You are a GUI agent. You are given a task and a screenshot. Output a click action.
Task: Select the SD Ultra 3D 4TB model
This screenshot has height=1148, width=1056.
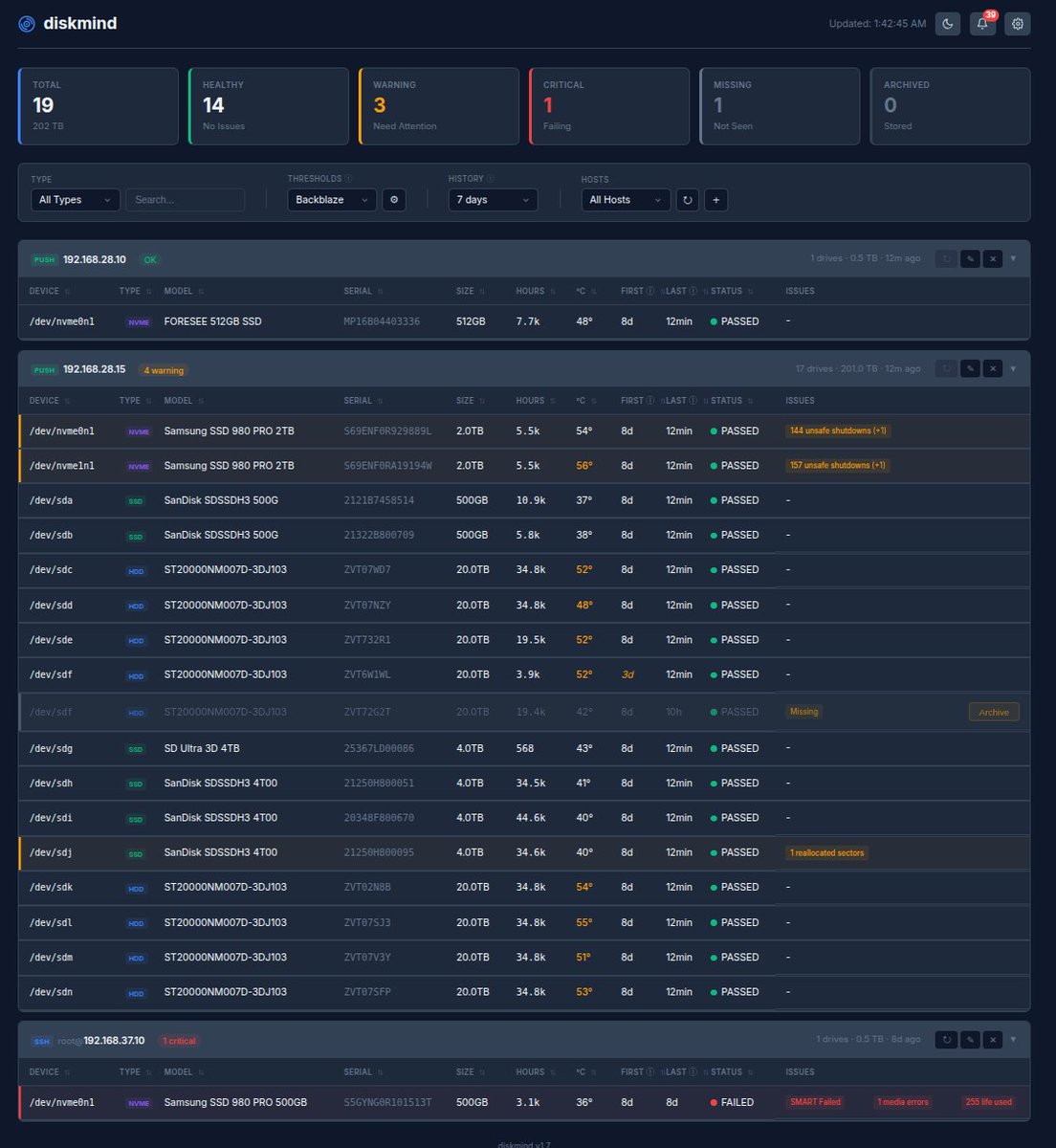(202, 748)
